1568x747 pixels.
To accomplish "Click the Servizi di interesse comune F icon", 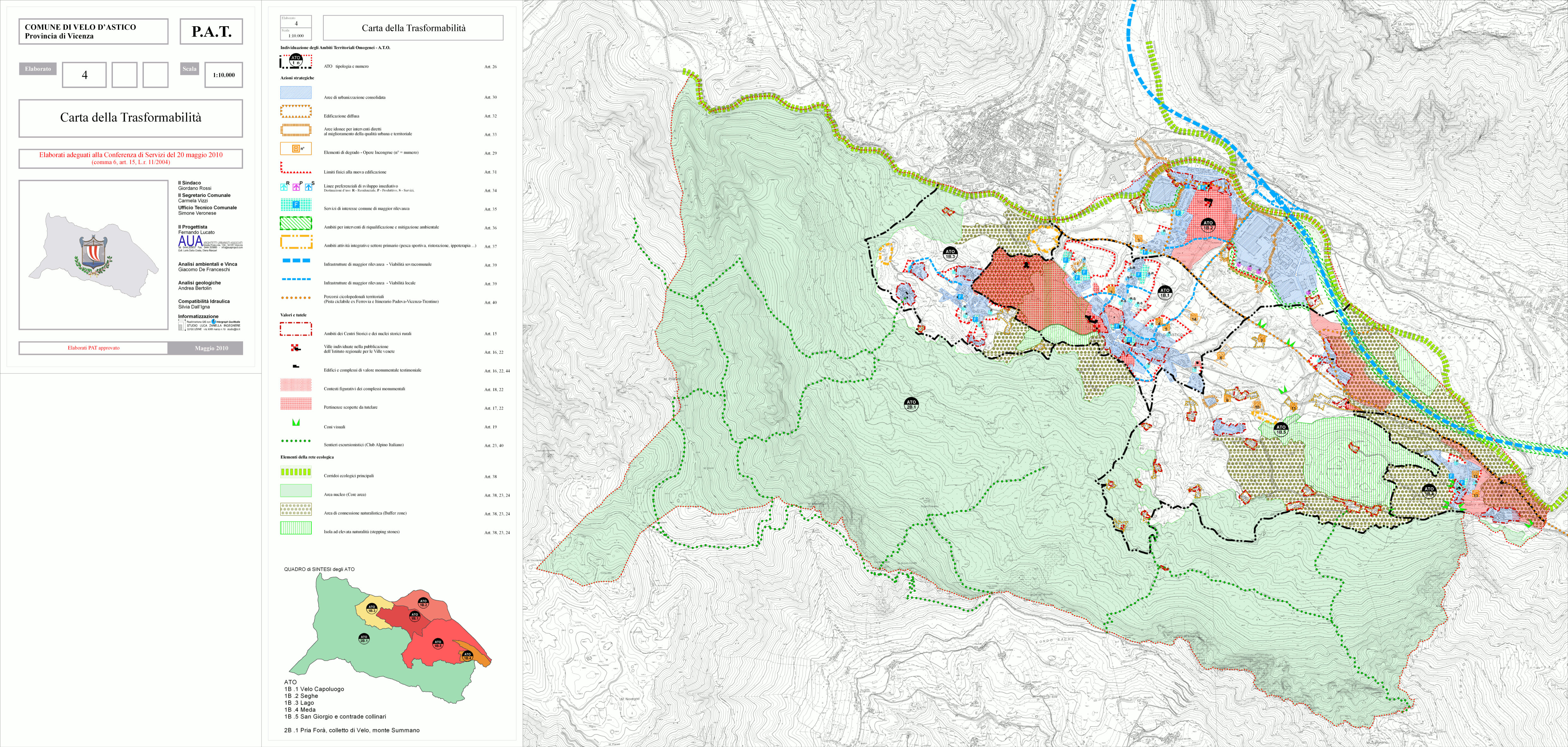I will pyautogui.click(x=296, y=205).
